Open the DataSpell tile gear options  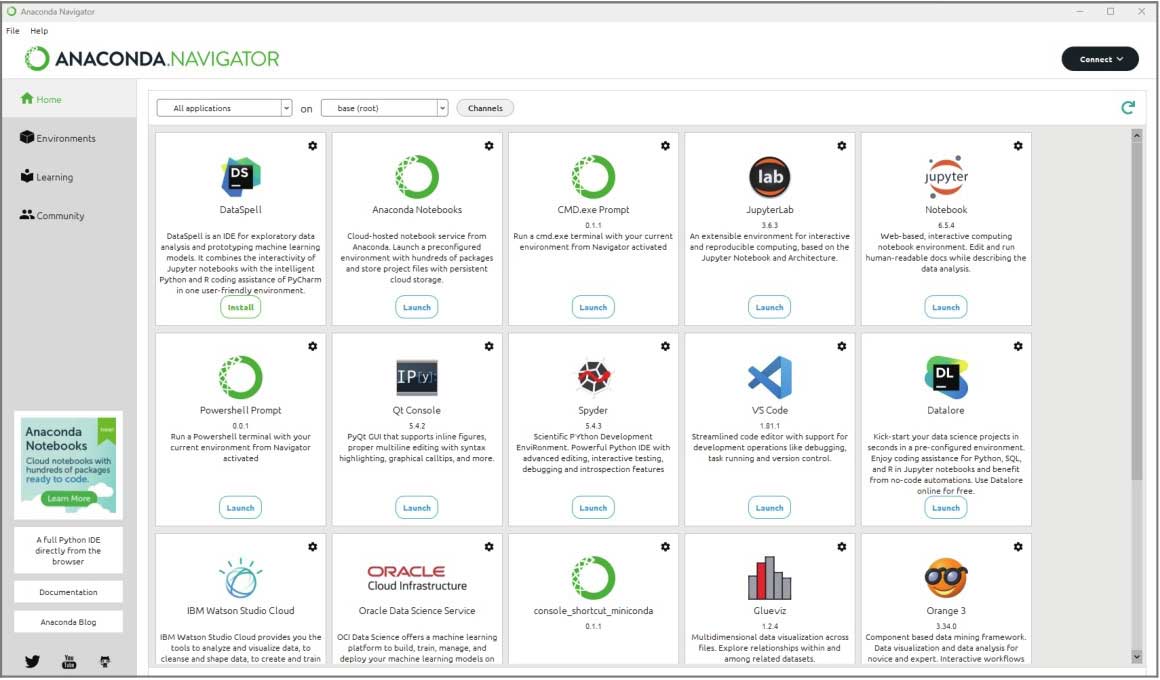point(313,146)
